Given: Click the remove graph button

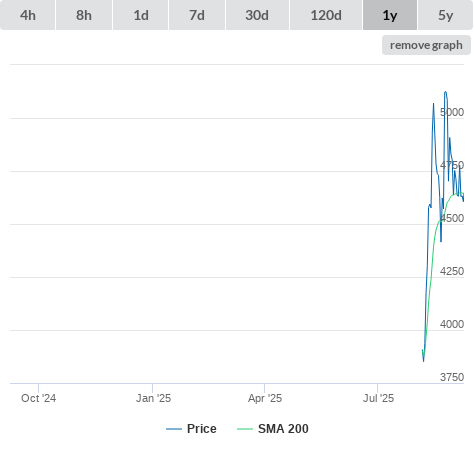Looking at the screenshot, I should coord(426,45).
